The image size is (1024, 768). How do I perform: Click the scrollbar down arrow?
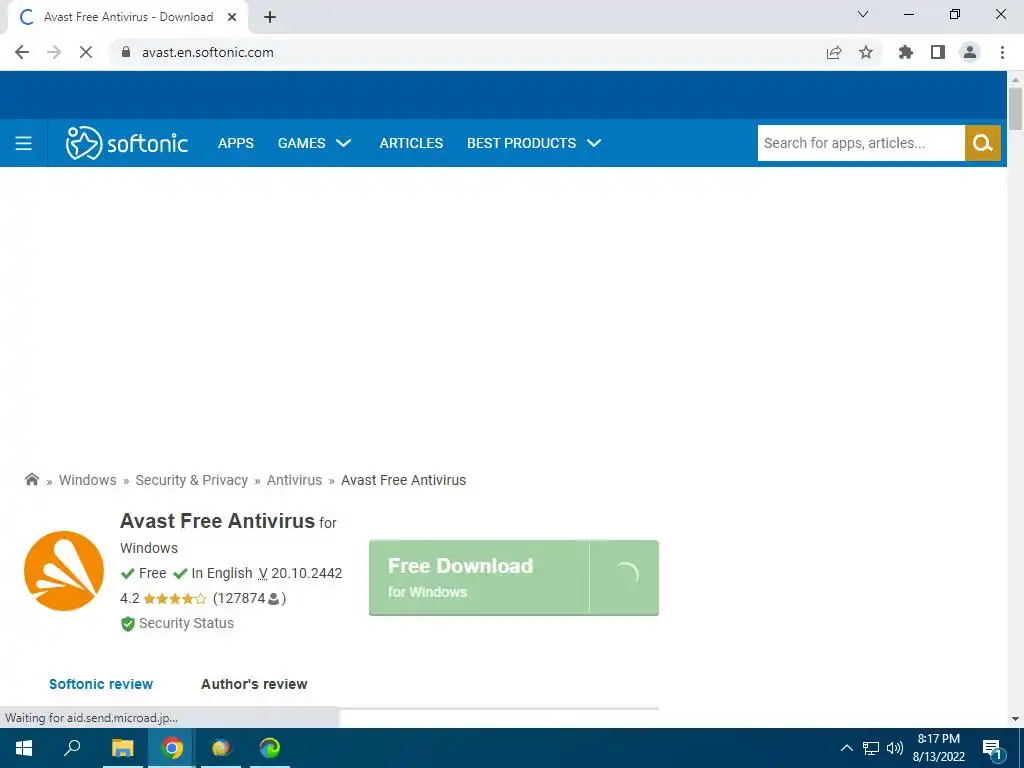(1015, 719)
